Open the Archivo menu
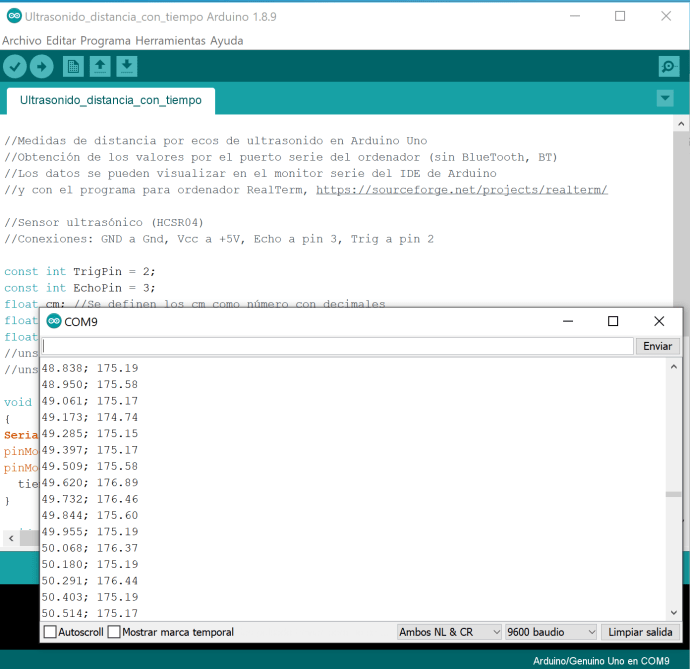The width and height of the screenshot is (690, 669). tap(22, 41)
